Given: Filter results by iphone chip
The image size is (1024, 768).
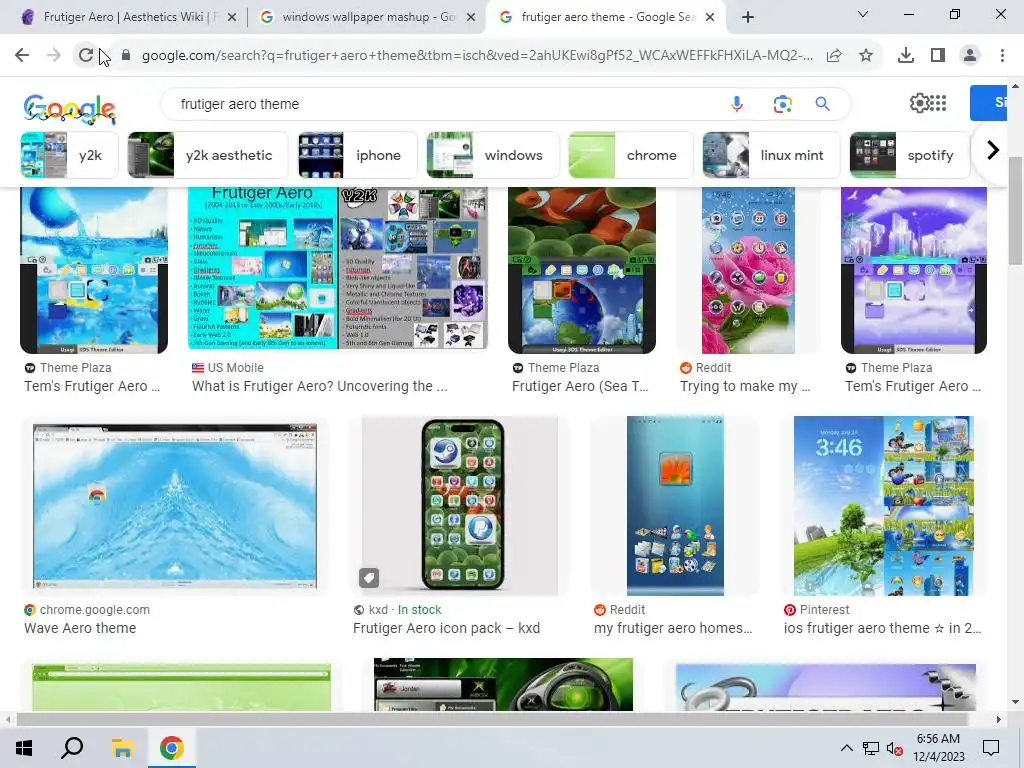Looking at the screenshot, I should click(x=357, y=155).
